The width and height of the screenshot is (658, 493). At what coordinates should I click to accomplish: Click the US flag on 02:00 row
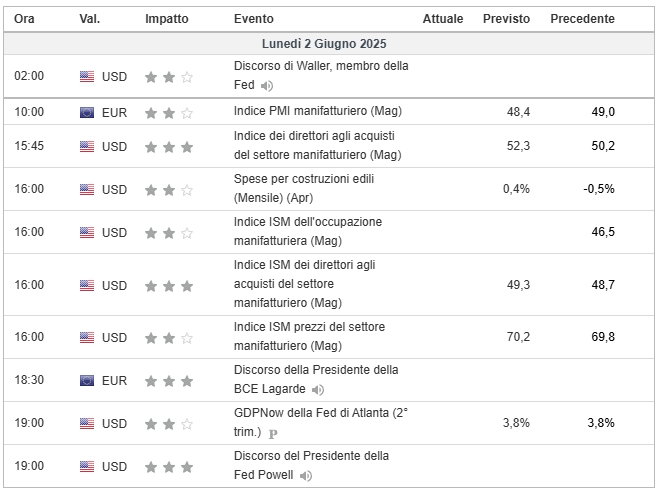87,76
